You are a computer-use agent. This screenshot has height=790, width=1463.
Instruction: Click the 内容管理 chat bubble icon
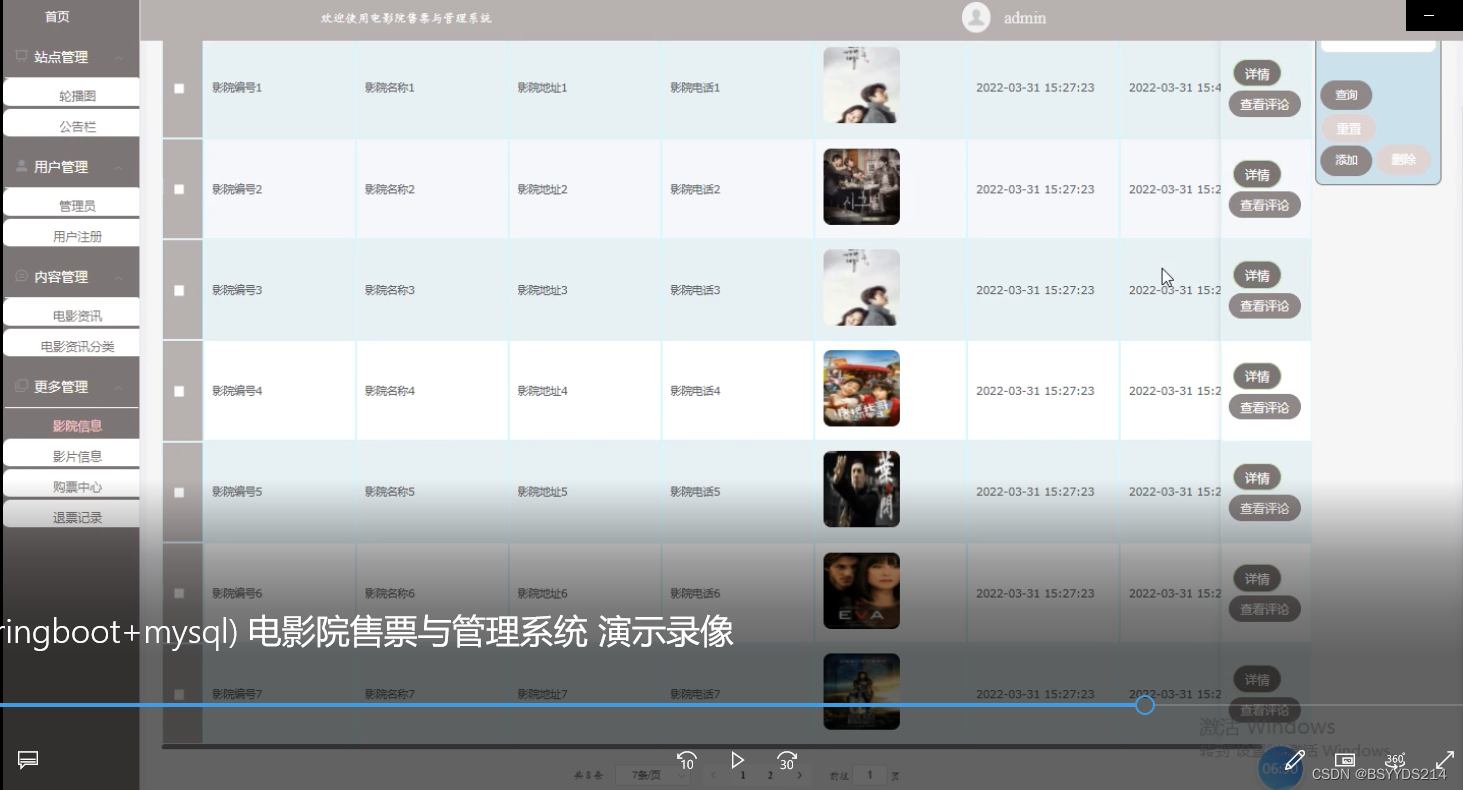[x=22, y=276]
